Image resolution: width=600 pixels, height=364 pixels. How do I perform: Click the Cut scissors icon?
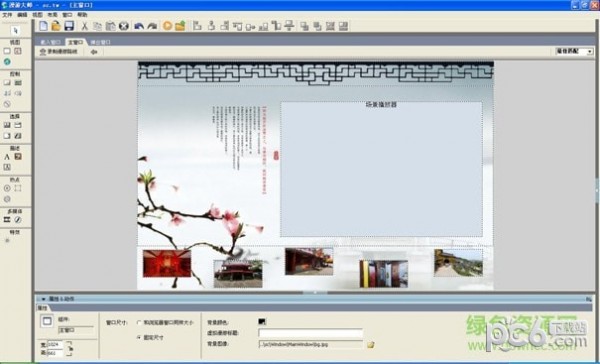coord(85,26)
